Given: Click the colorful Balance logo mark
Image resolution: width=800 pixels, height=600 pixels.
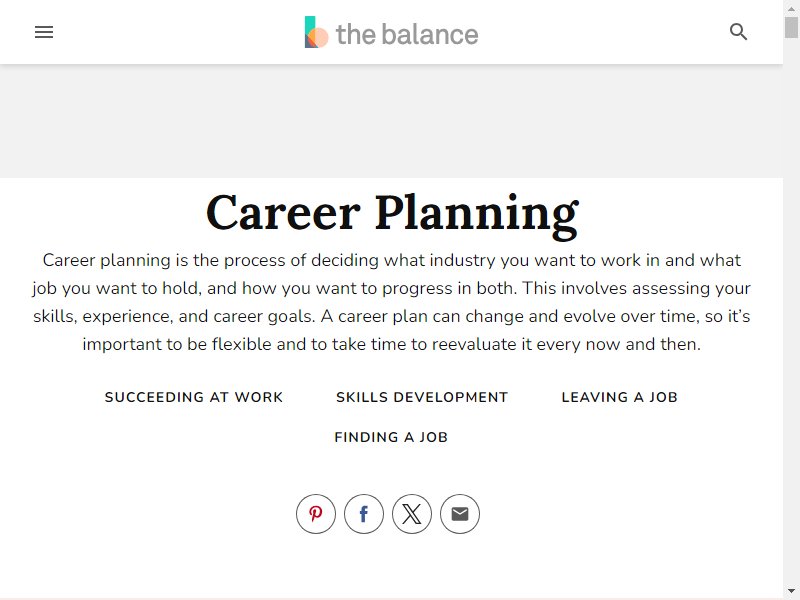Looking at the screenshot, I should (x=316, y=32).
